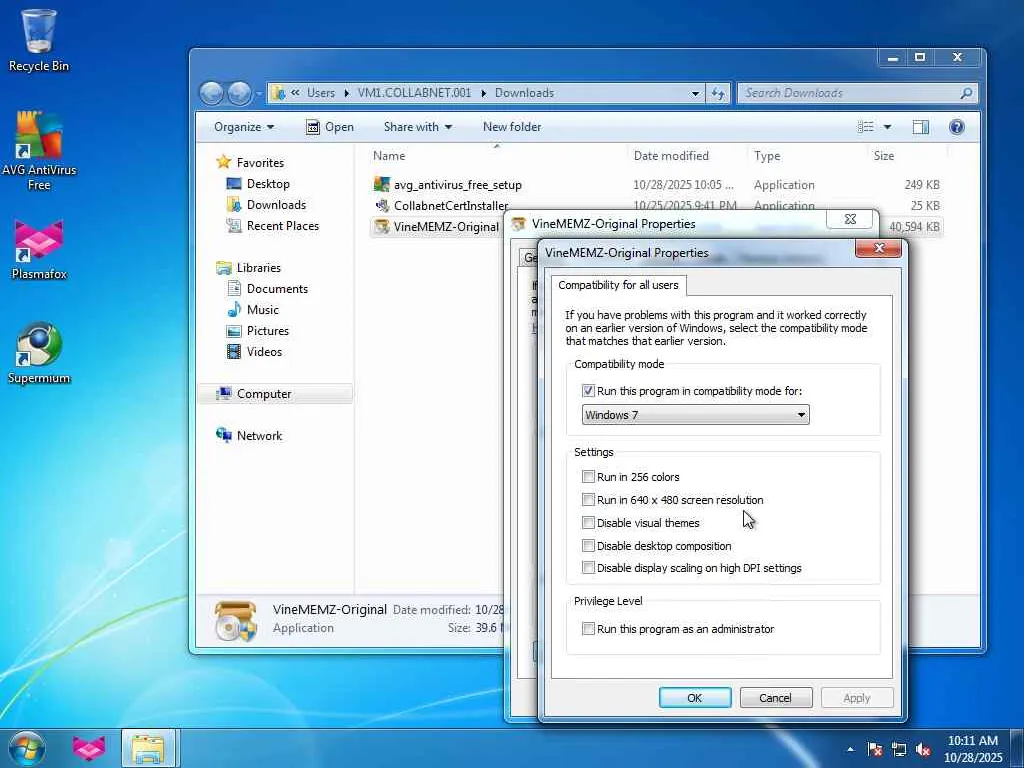Select avg_antivirus_free_setup file
Image resolution: width=1024 pixels, height=768 pixels.
pyautogui.click(x=457, y=185)
